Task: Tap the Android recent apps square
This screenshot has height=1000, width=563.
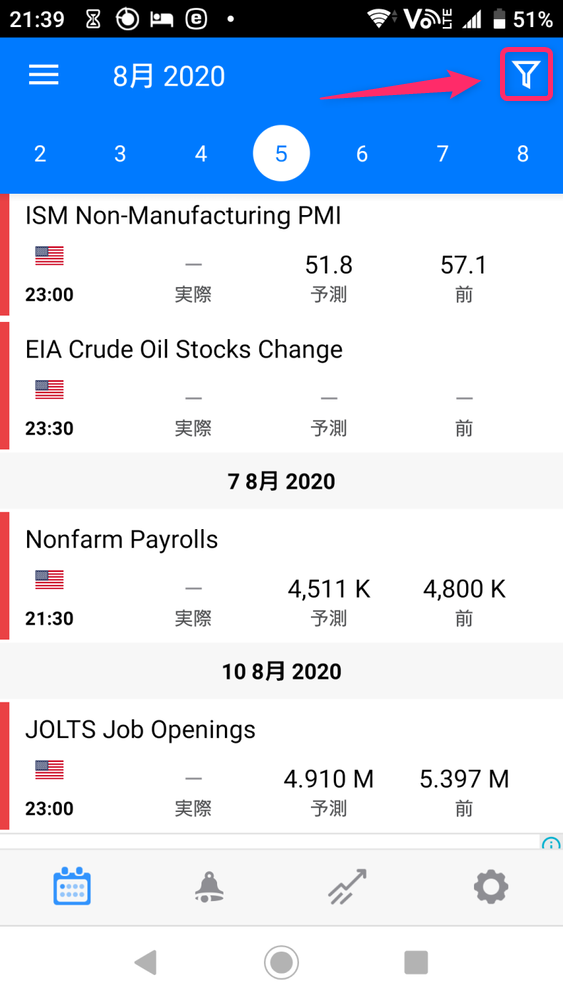Action: [x=416, y=962]
